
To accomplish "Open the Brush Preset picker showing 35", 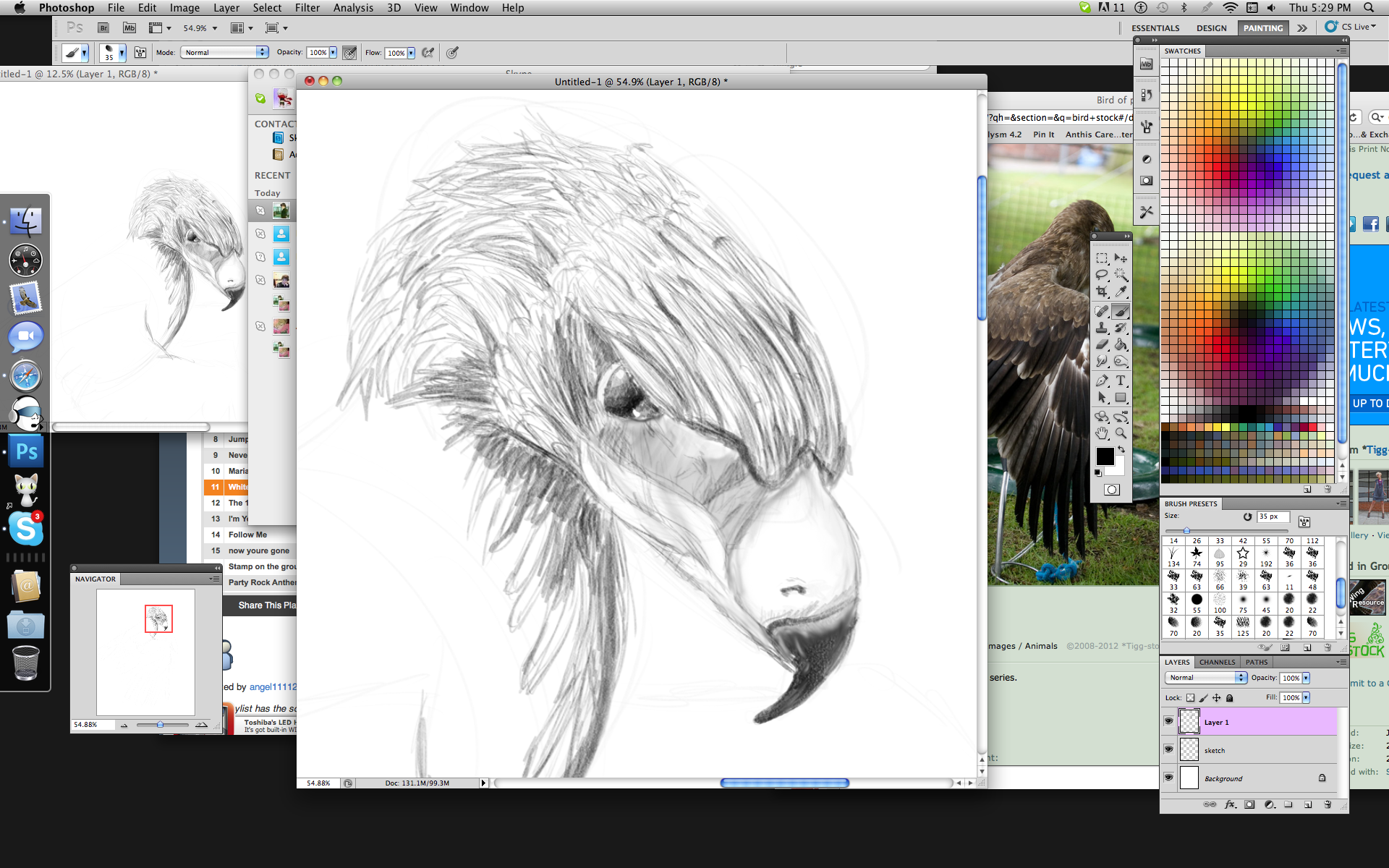I will [112, 53].
